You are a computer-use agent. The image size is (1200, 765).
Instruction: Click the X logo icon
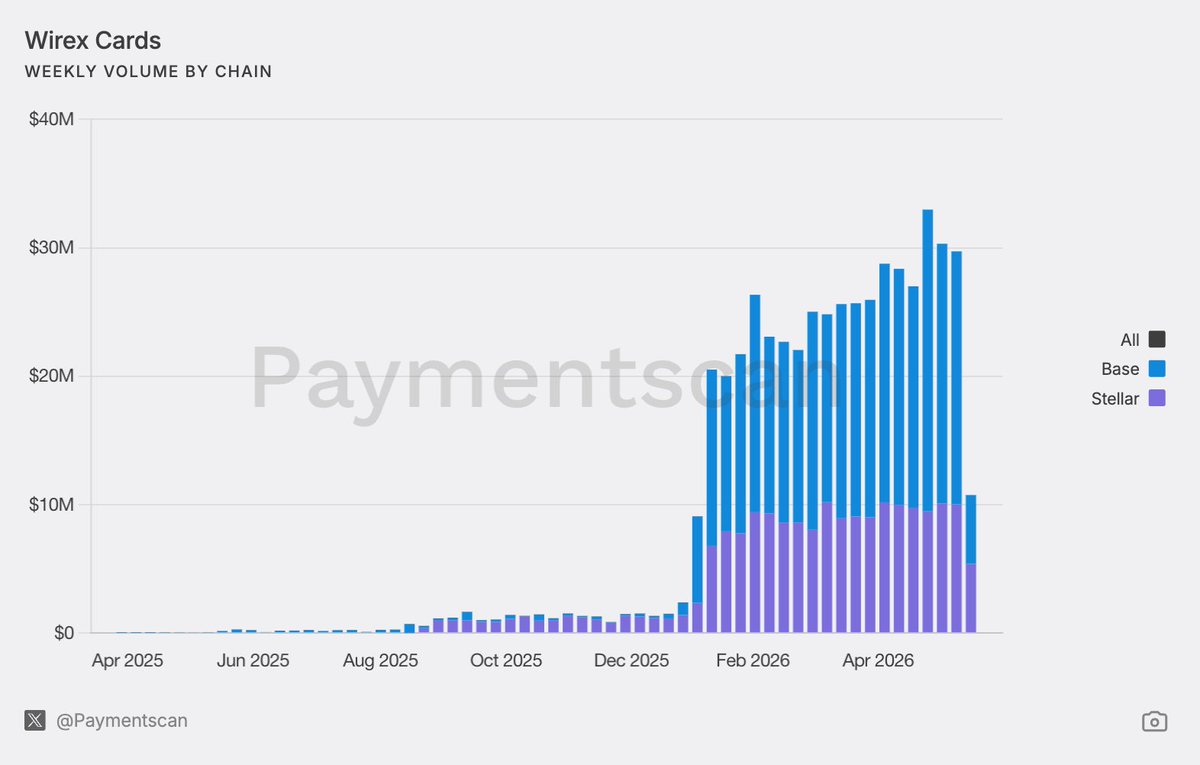coord(35,720)
